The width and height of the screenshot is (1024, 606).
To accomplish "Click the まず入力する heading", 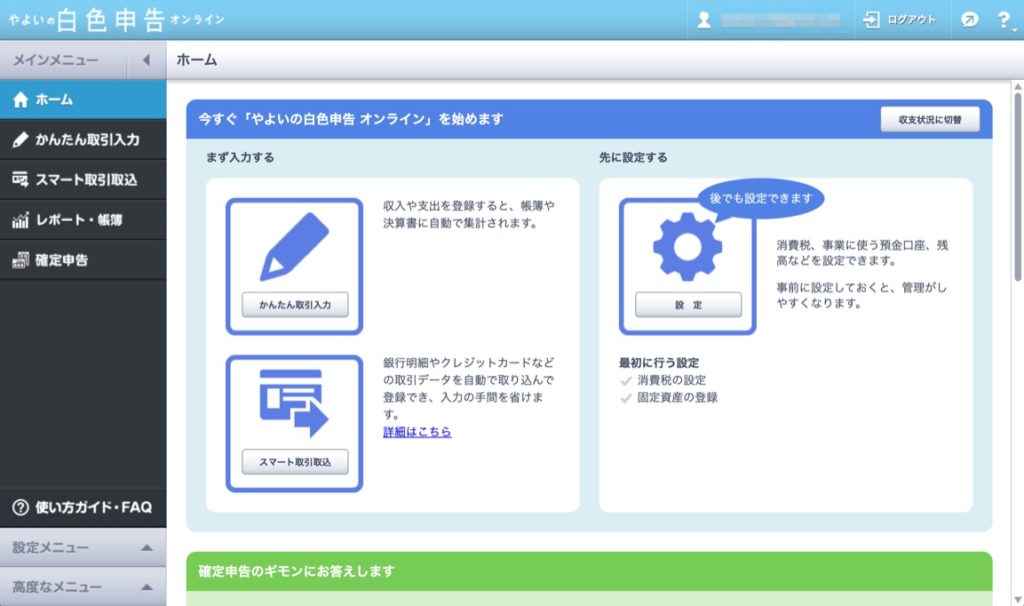I will tap(240, 157).
